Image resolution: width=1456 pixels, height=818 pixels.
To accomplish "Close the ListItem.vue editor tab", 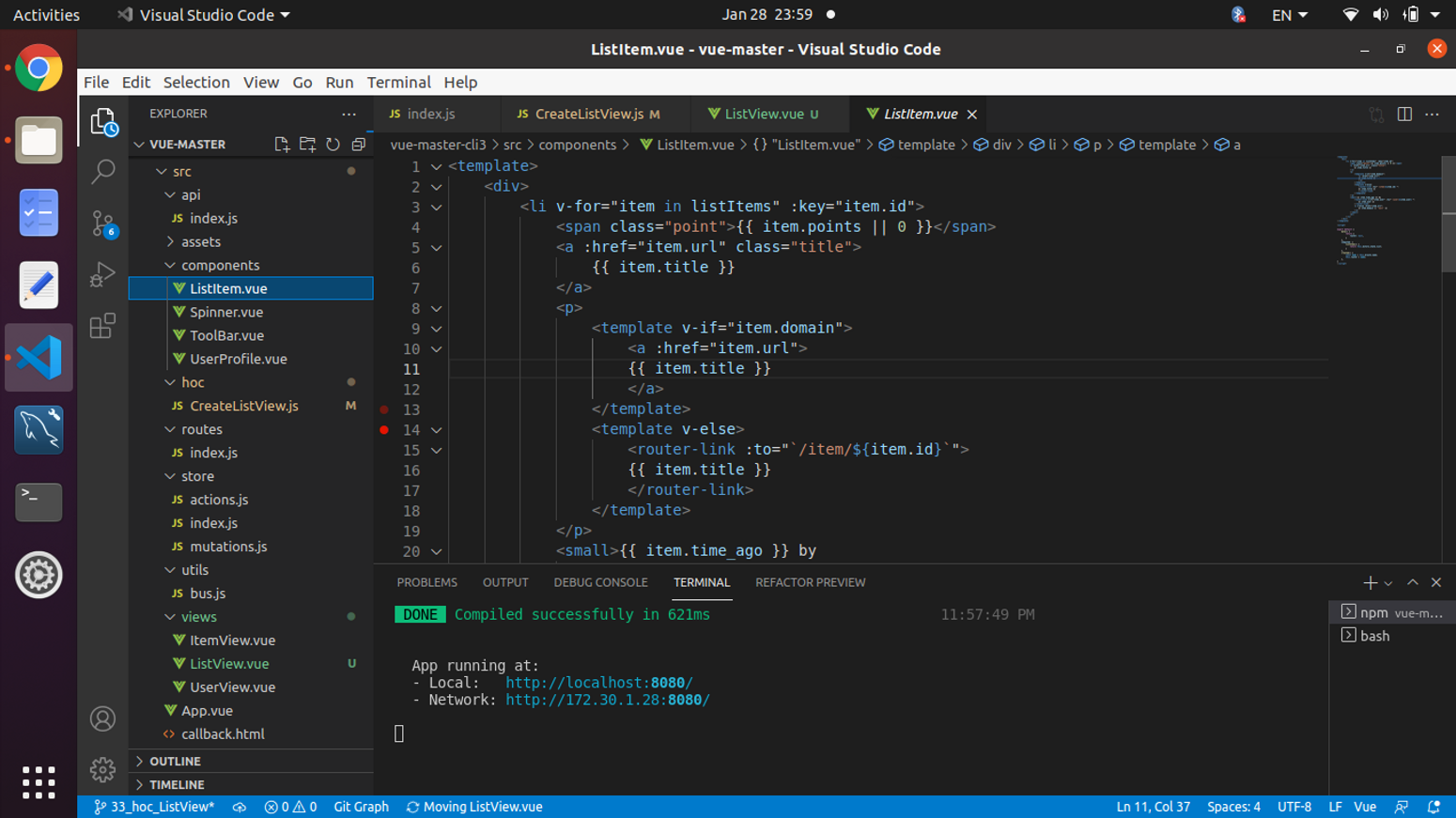I will click(x=972, y=115).
